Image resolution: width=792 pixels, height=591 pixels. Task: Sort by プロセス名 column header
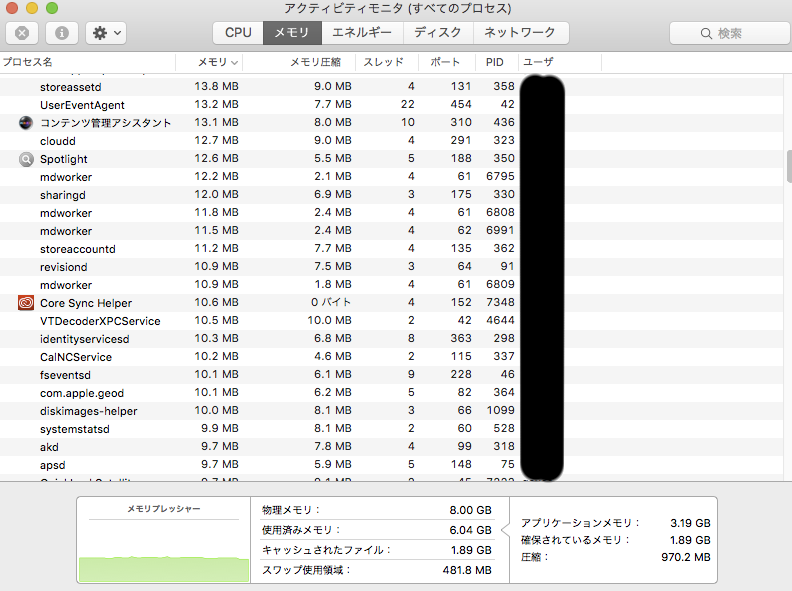click(x=87, y=62)
